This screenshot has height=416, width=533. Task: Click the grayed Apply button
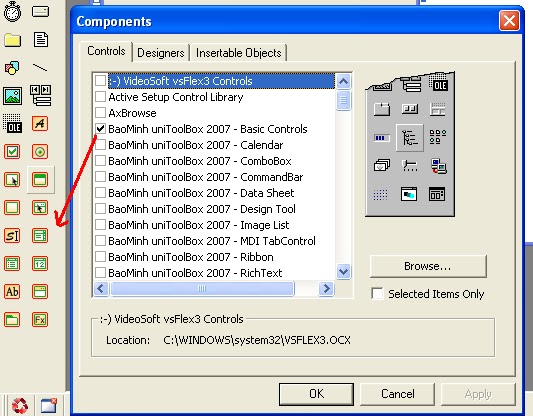click(478, 394)
